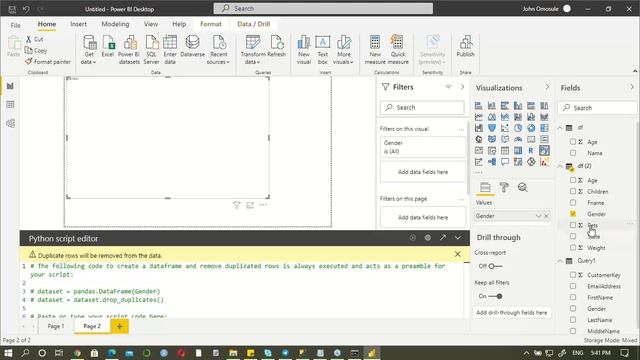Open the Format ribbon tab
640x360 pixels.
(x=211, y=24)
